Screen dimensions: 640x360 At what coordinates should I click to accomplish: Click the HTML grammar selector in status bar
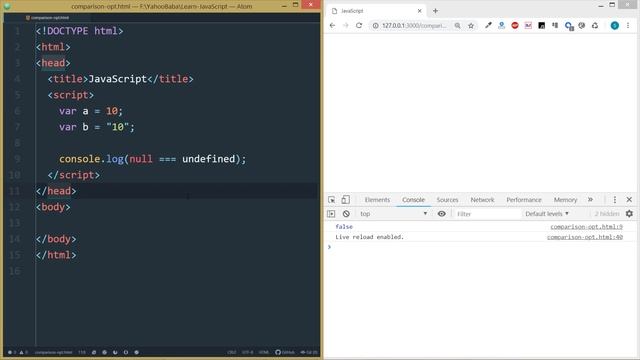264,352
